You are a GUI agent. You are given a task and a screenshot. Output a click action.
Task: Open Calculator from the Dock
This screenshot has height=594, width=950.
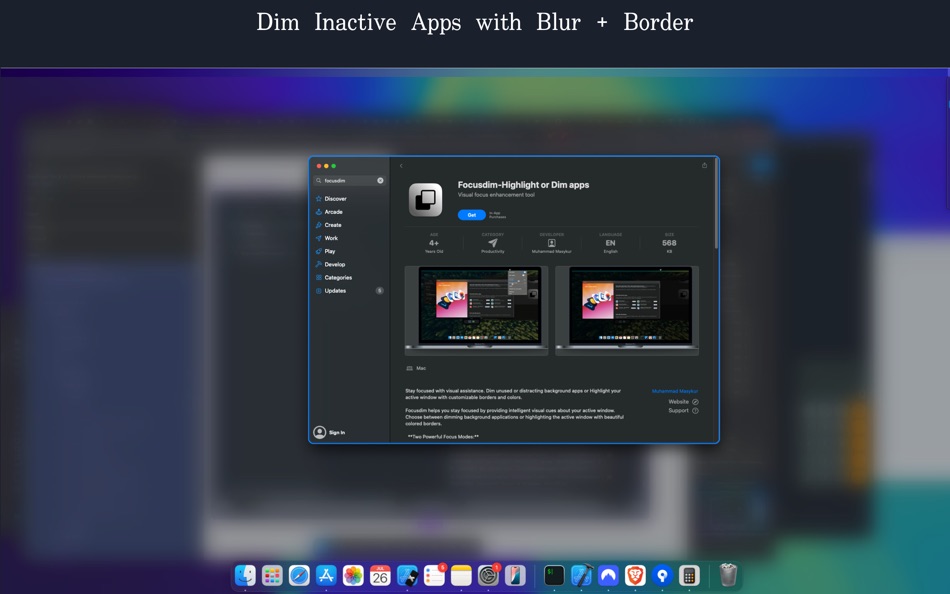689,575
